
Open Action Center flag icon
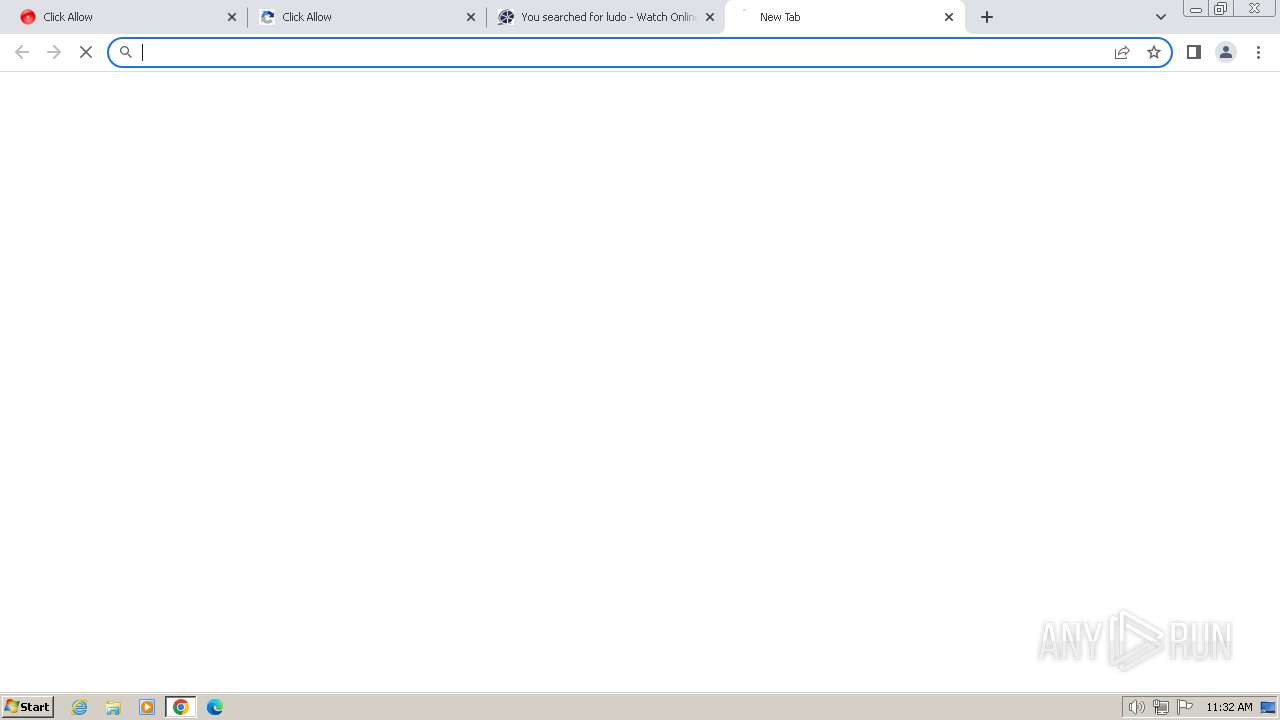coord(1185,707)
